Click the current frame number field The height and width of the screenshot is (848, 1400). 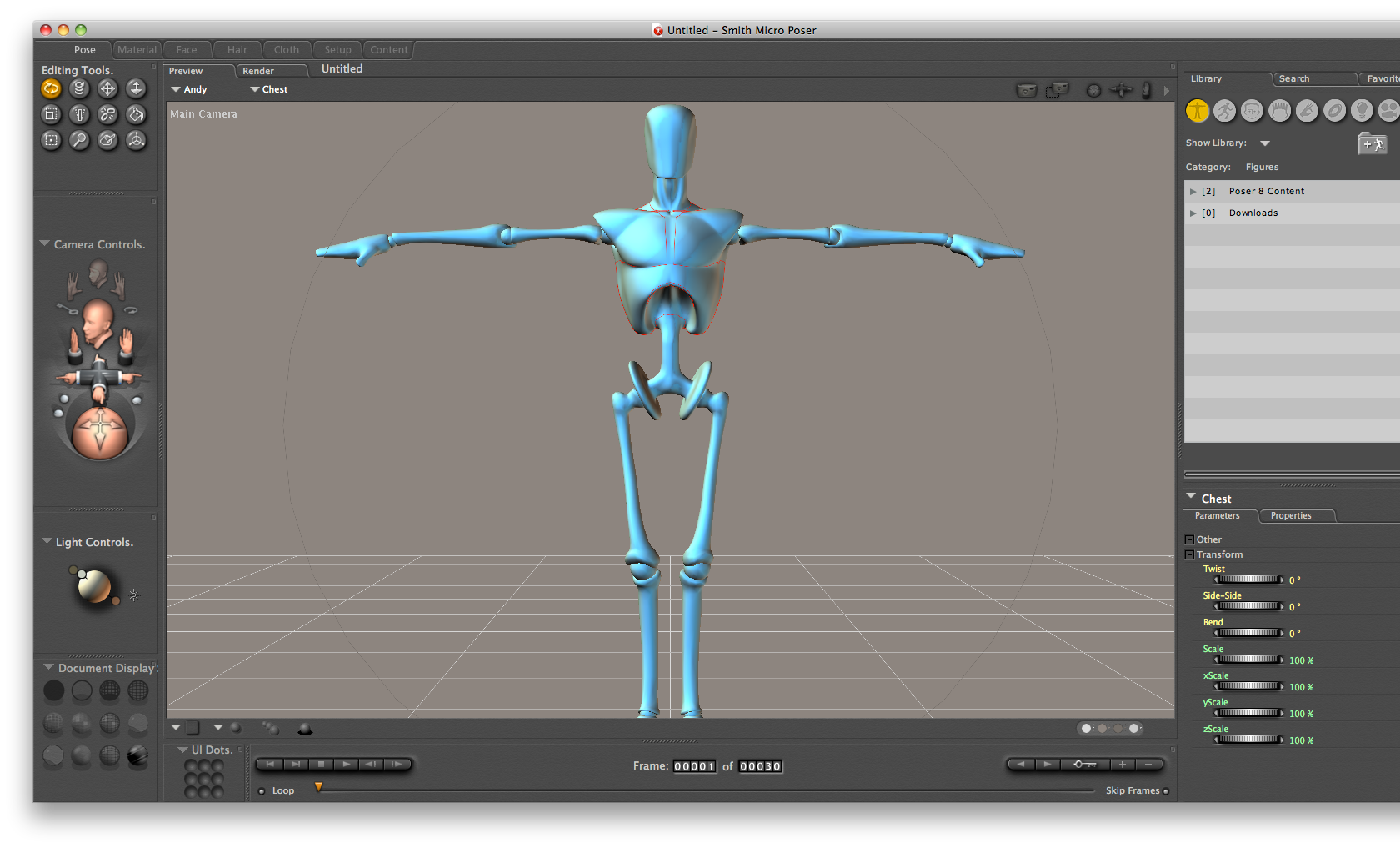click(694, 766)
